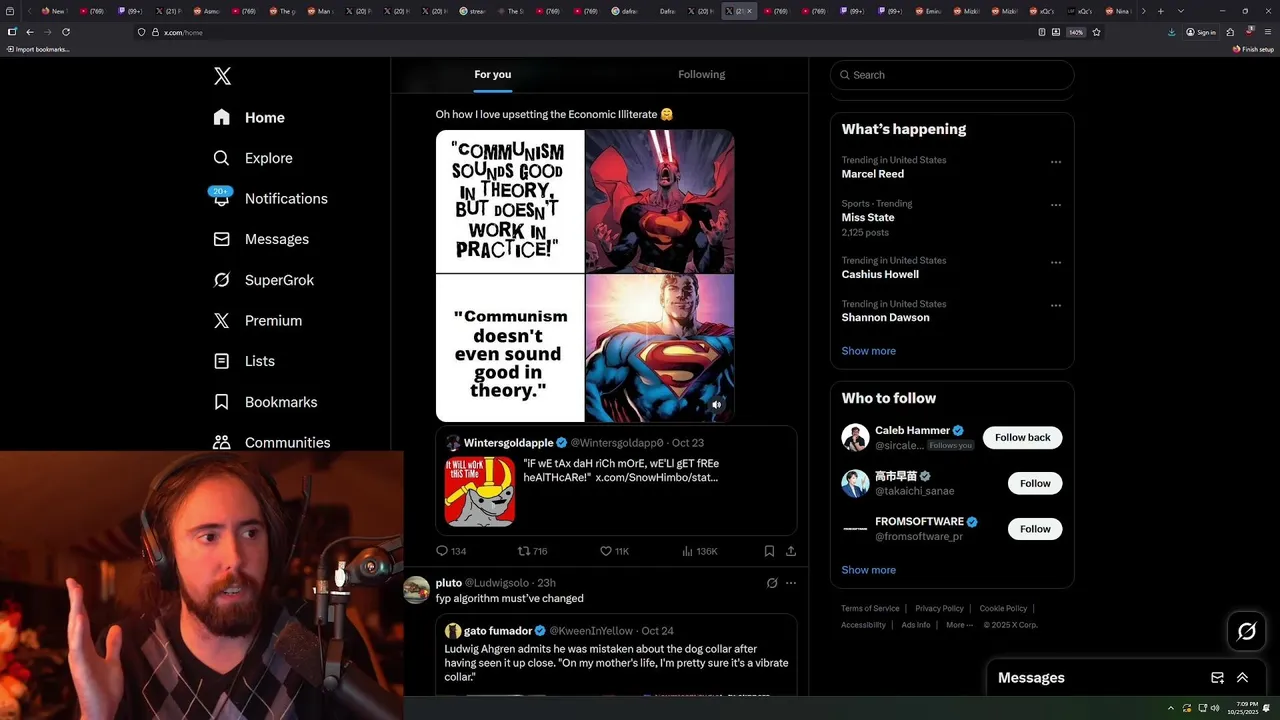Show more trending topics
This screenshot has height=720, width=1280.
click(868, 351)
